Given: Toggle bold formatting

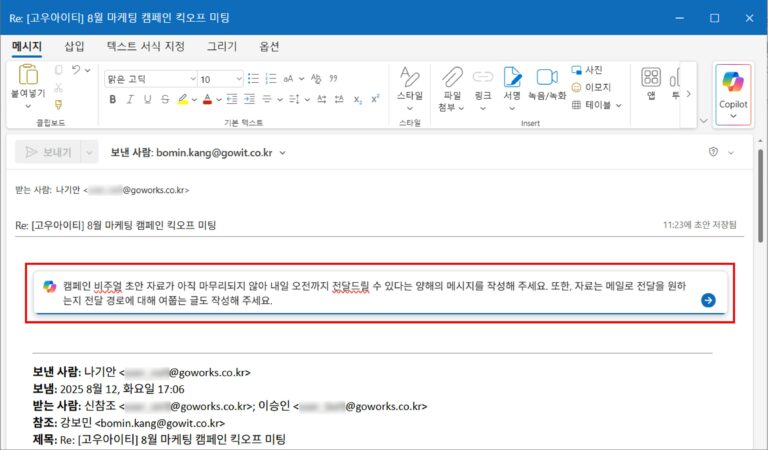Looking at the screenshot, I should tap(113, 99).
